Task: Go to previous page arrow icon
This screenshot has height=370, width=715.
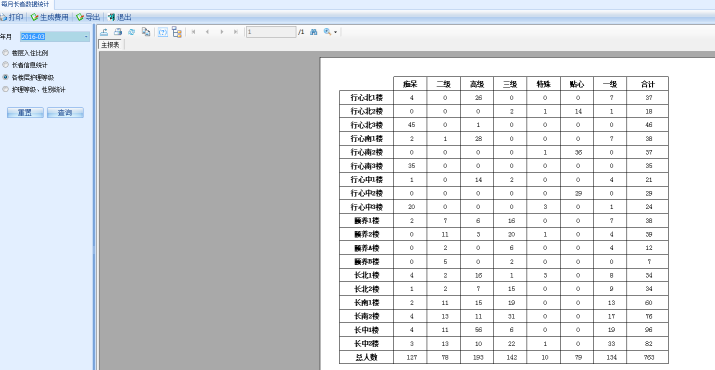Action: tap(207, 32)
